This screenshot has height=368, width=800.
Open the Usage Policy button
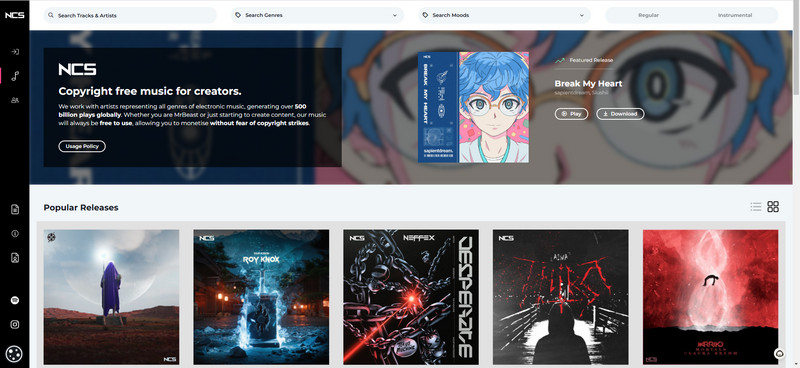[82, 146]
